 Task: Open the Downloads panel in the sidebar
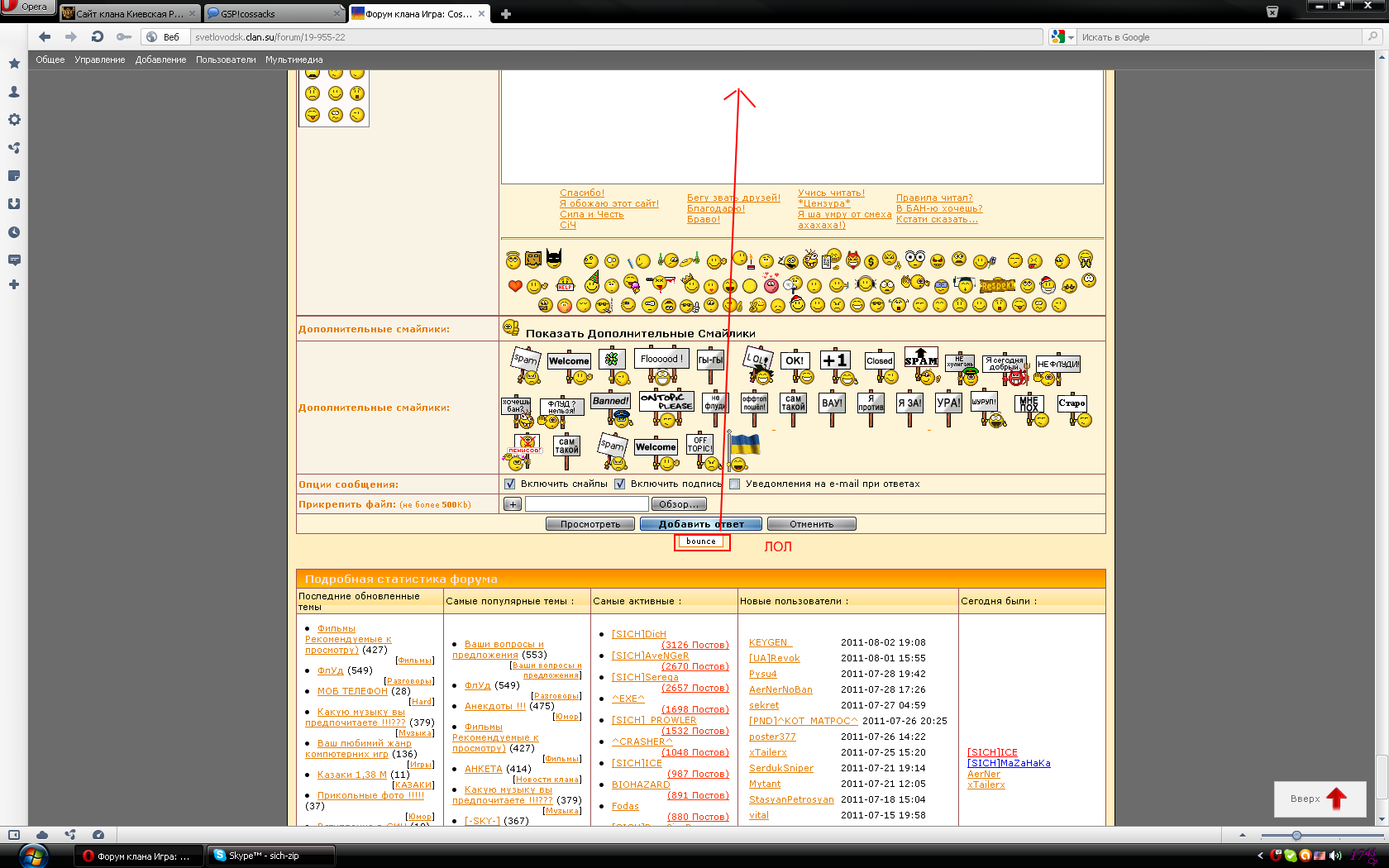[14, 204]
